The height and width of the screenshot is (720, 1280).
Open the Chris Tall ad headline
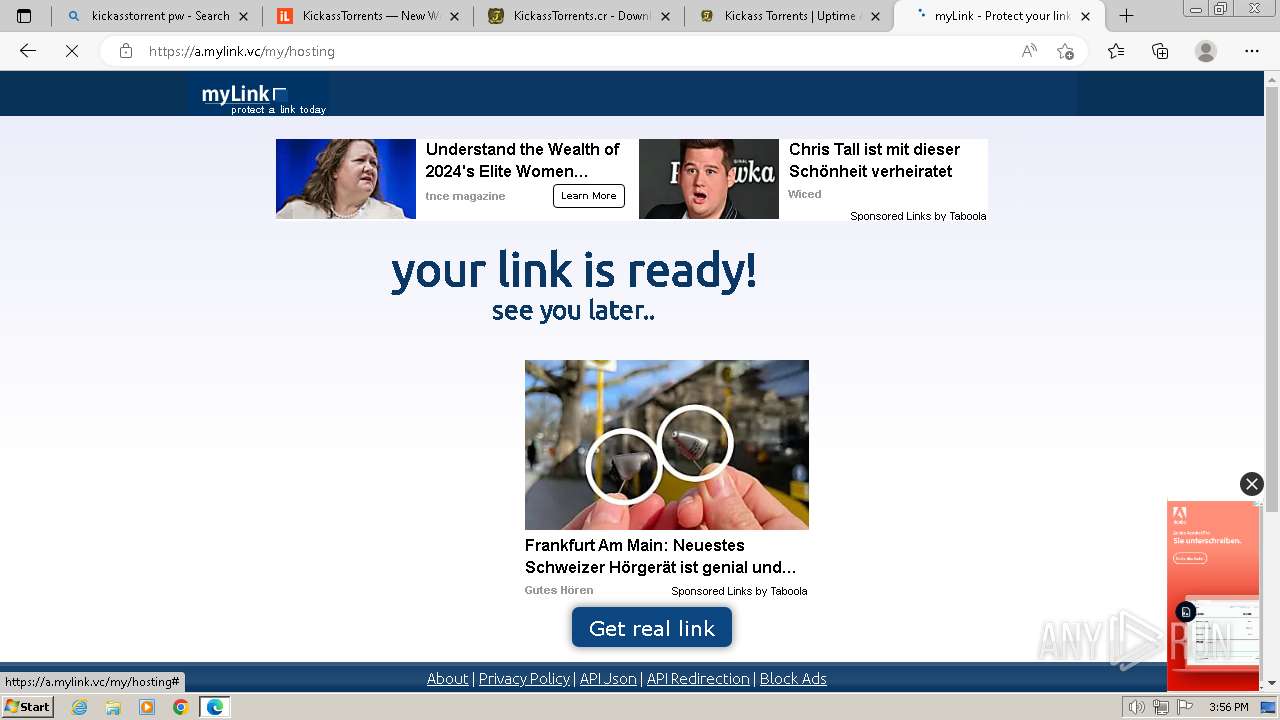coord(874,160)
